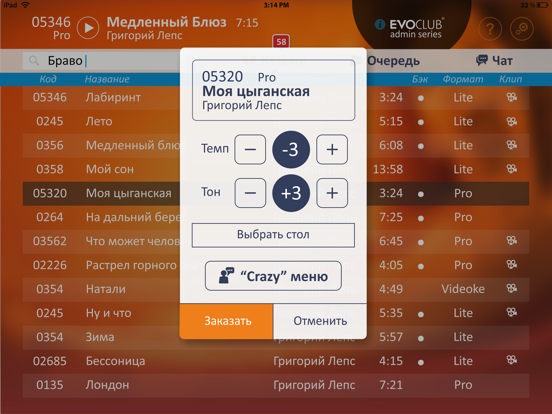Tap duration 13:58 in Мой сон row
Viewport: 552px width, 414px height.
[x=388, y=169]
